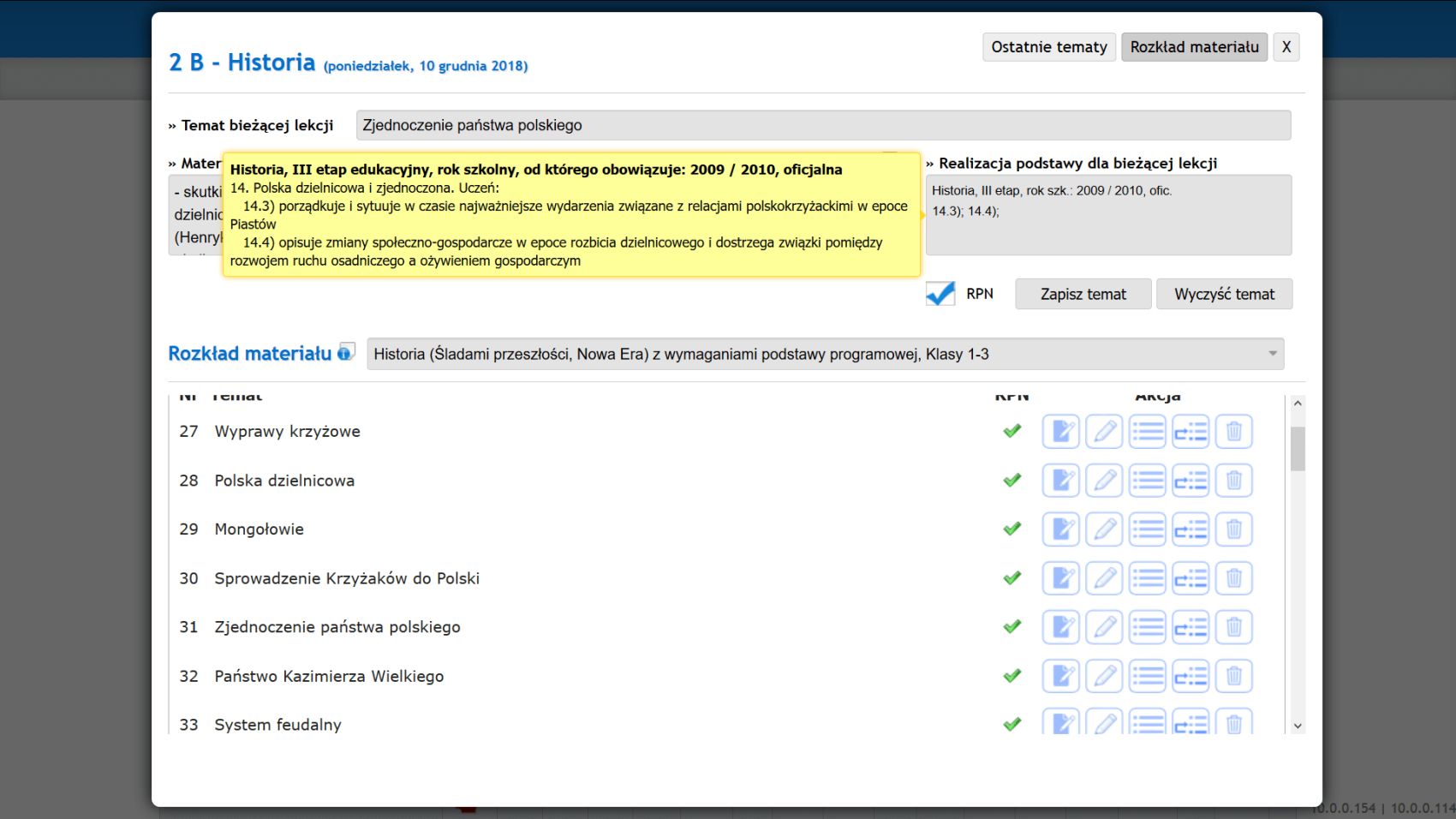Click the document-edit icon for Wyprawy krzyżowe

pos(1060,431)
